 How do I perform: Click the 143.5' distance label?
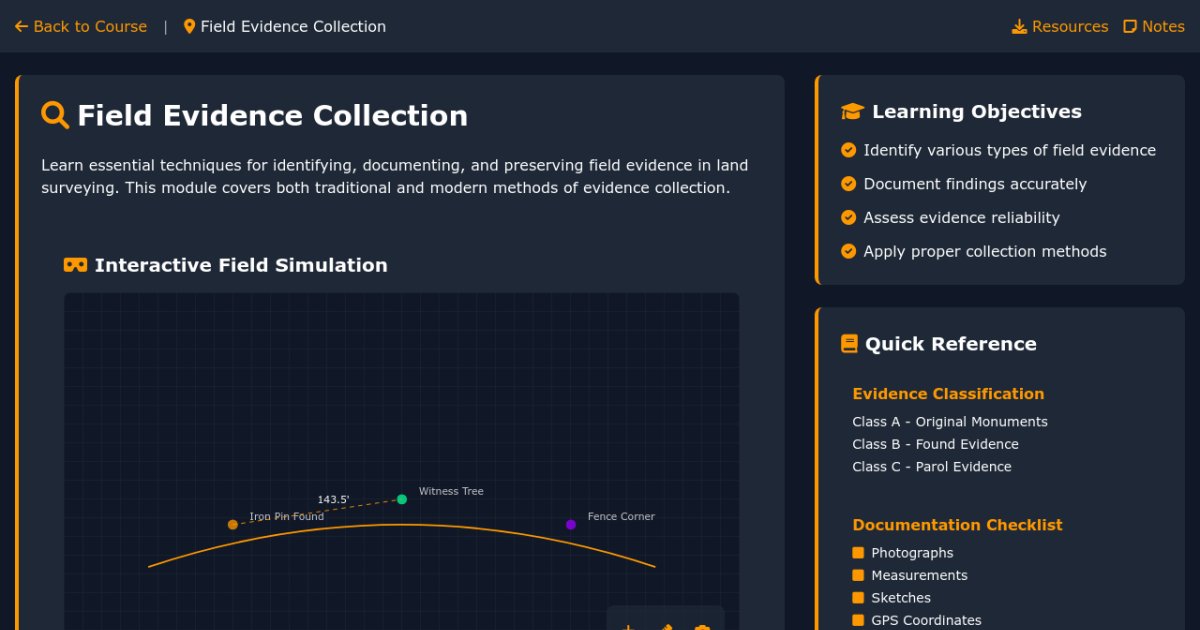pyautogui.click(x=333, y=499)
